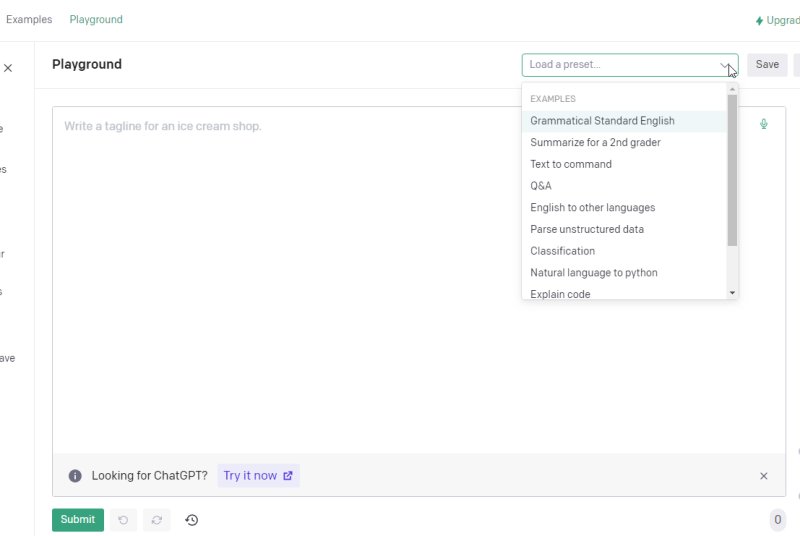Click the lightning Upgrade icon
The width and height of the screenshot is (800, 536).
[759, 21]
